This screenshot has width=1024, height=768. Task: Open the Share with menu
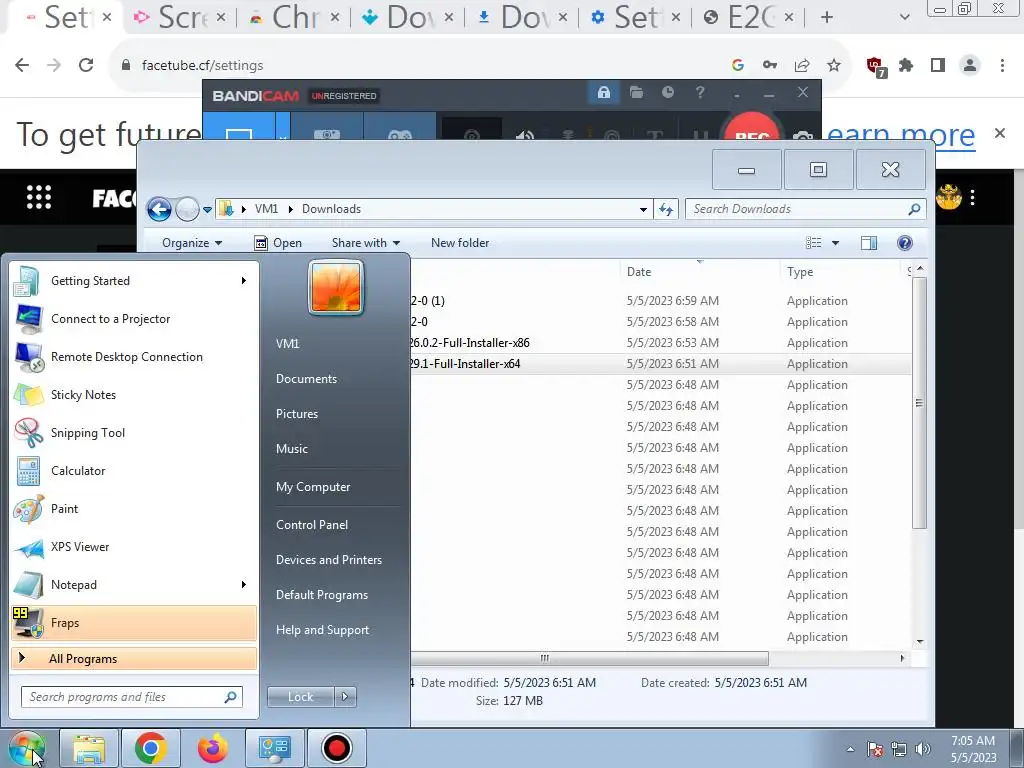(x=366, y=243)
